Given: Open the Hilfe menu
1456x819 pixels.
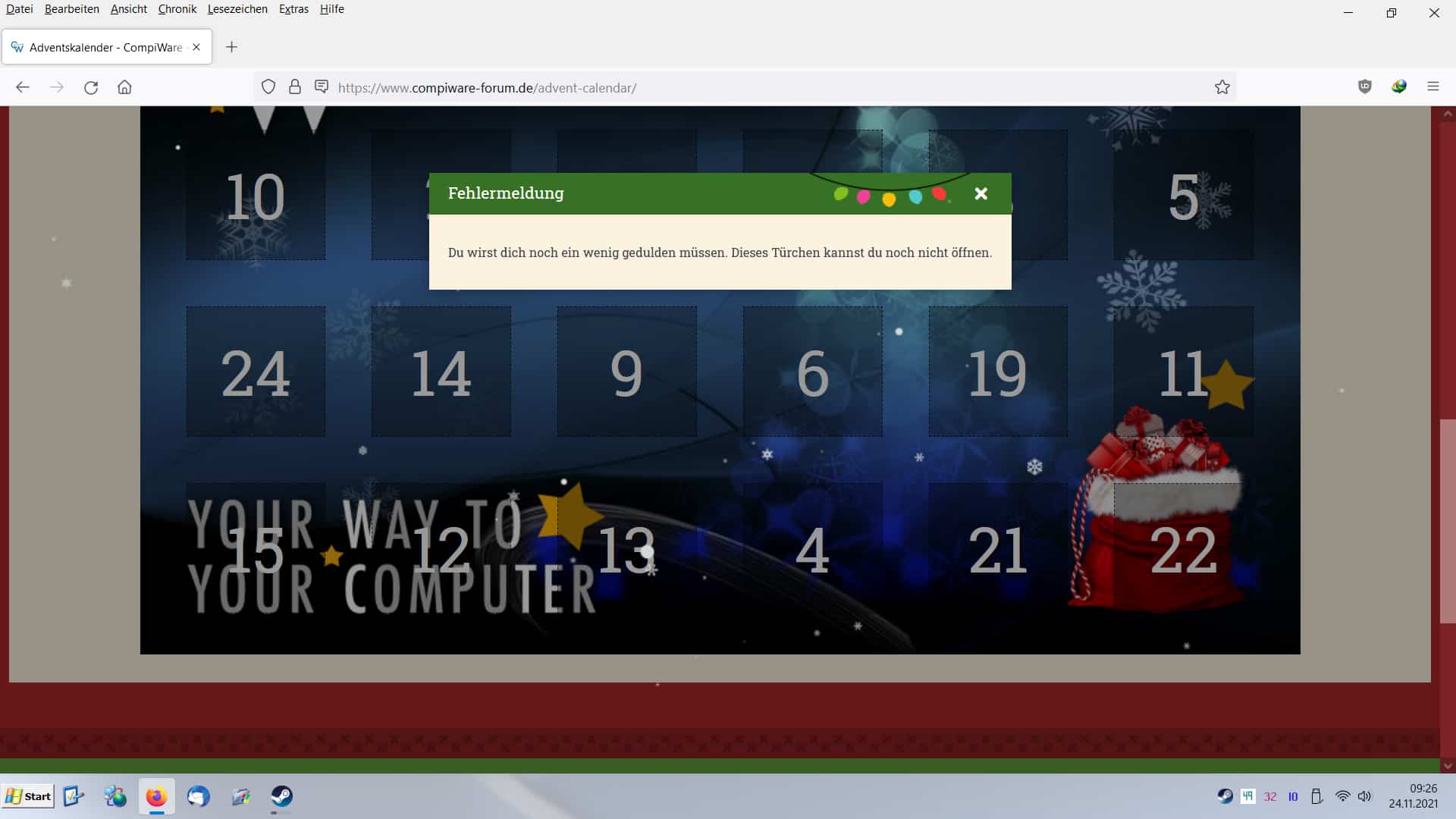Looking at the screenshot, I should click(332, 9).
